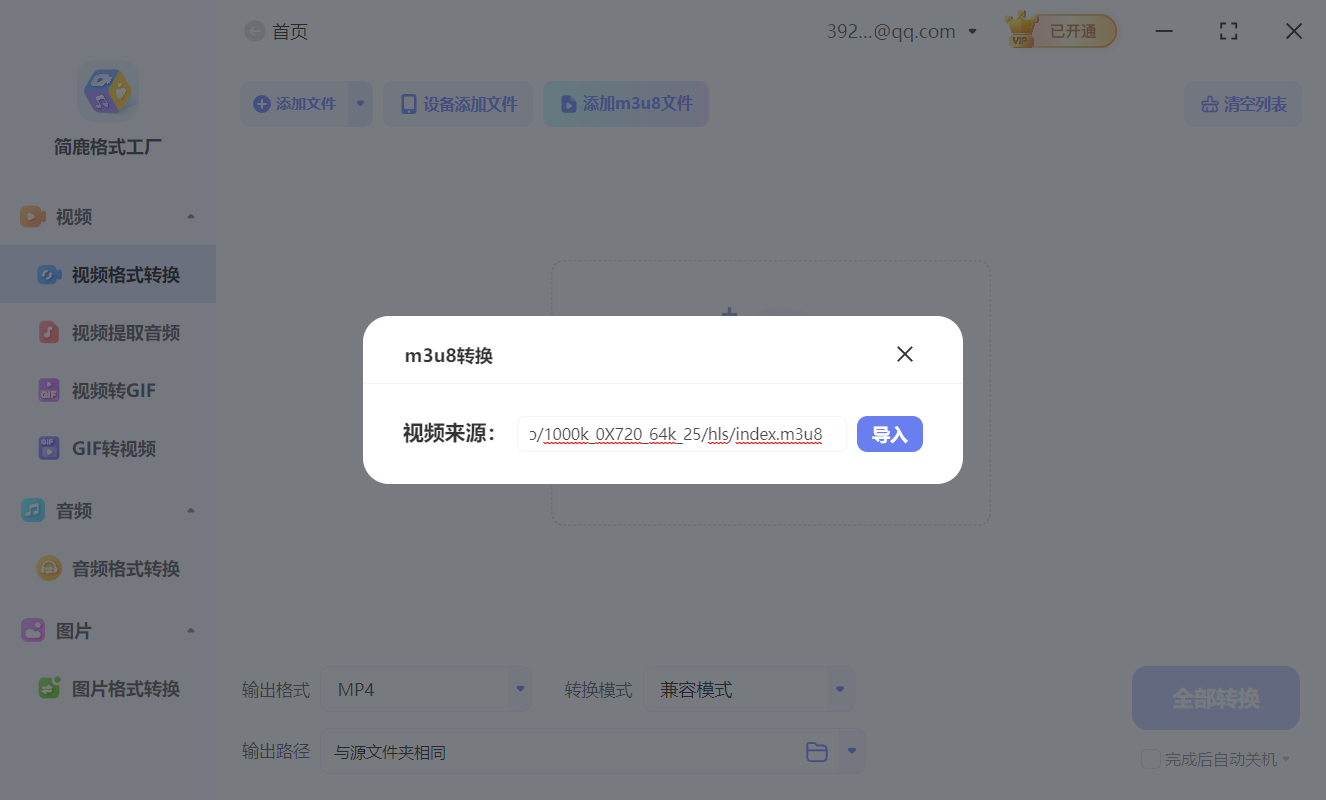Open the output path folder icon
Image resolution: width=1326 pixels, height=800 pixels.
[817, 752]
